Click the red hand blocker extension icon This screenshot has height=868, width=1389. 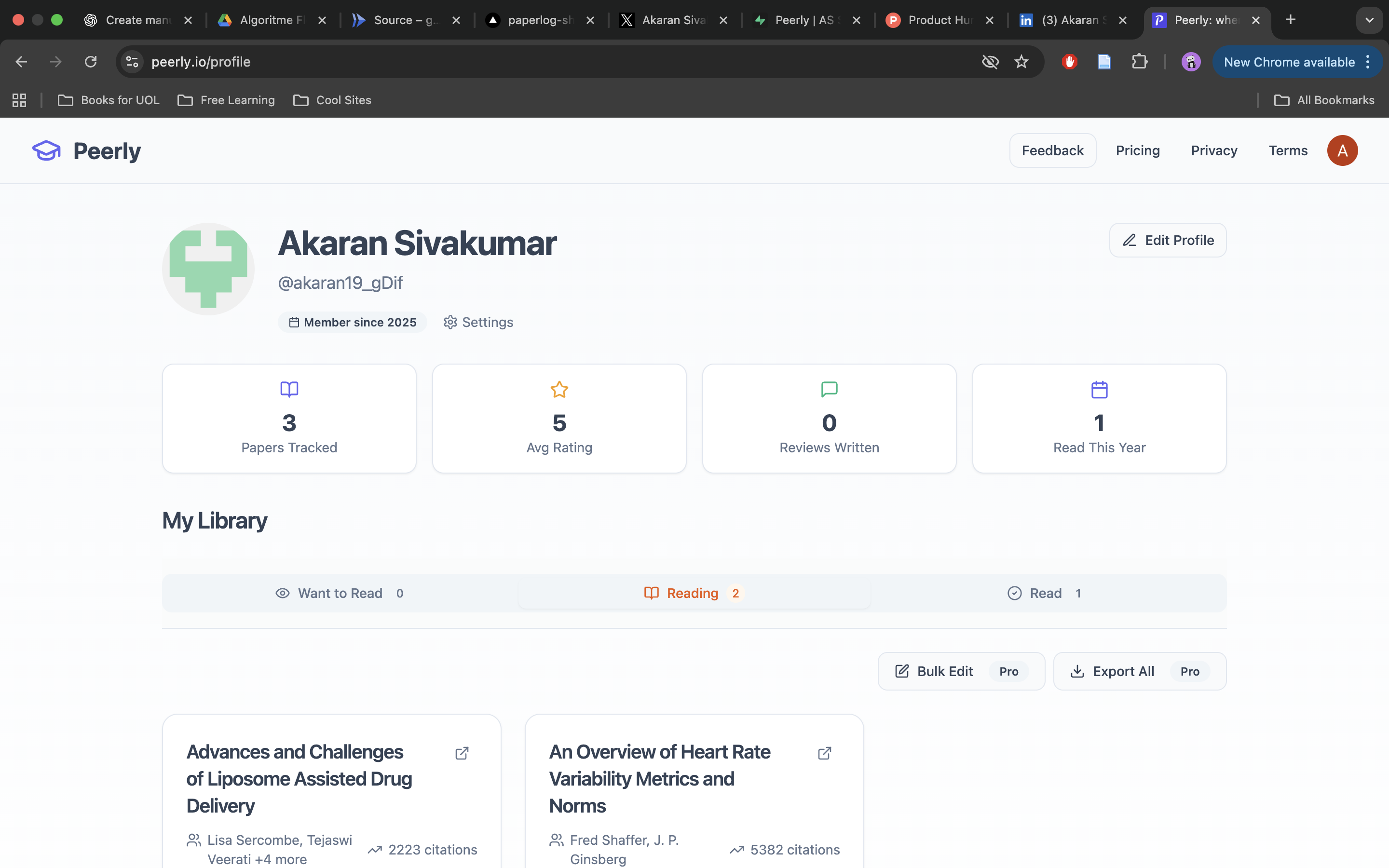pos(1069,62)
